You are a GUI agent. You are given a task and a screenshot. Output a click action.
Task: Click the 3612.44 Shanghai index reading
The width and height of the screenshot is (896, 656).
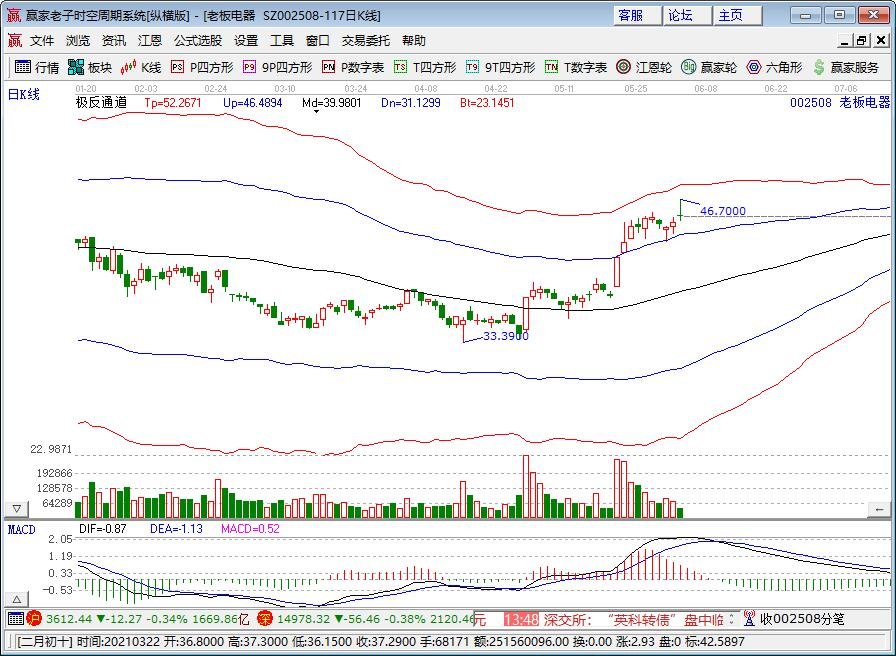tap(69, 619)
